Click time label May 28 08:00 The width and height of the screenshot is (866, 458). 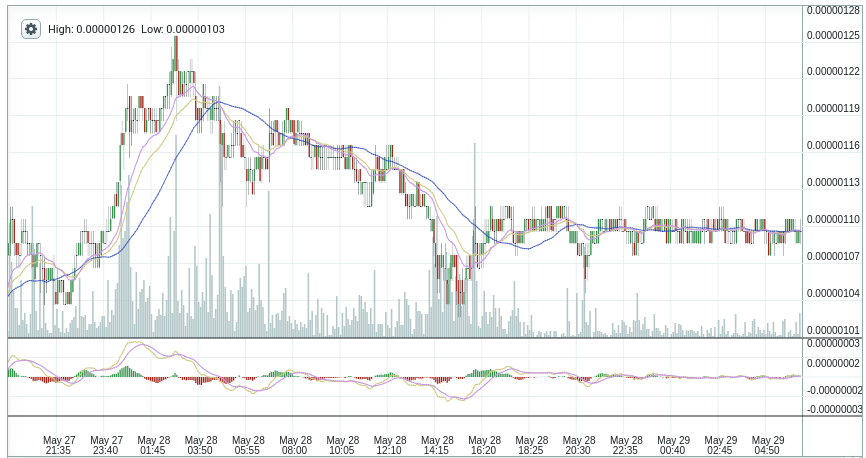coord(295,445)
